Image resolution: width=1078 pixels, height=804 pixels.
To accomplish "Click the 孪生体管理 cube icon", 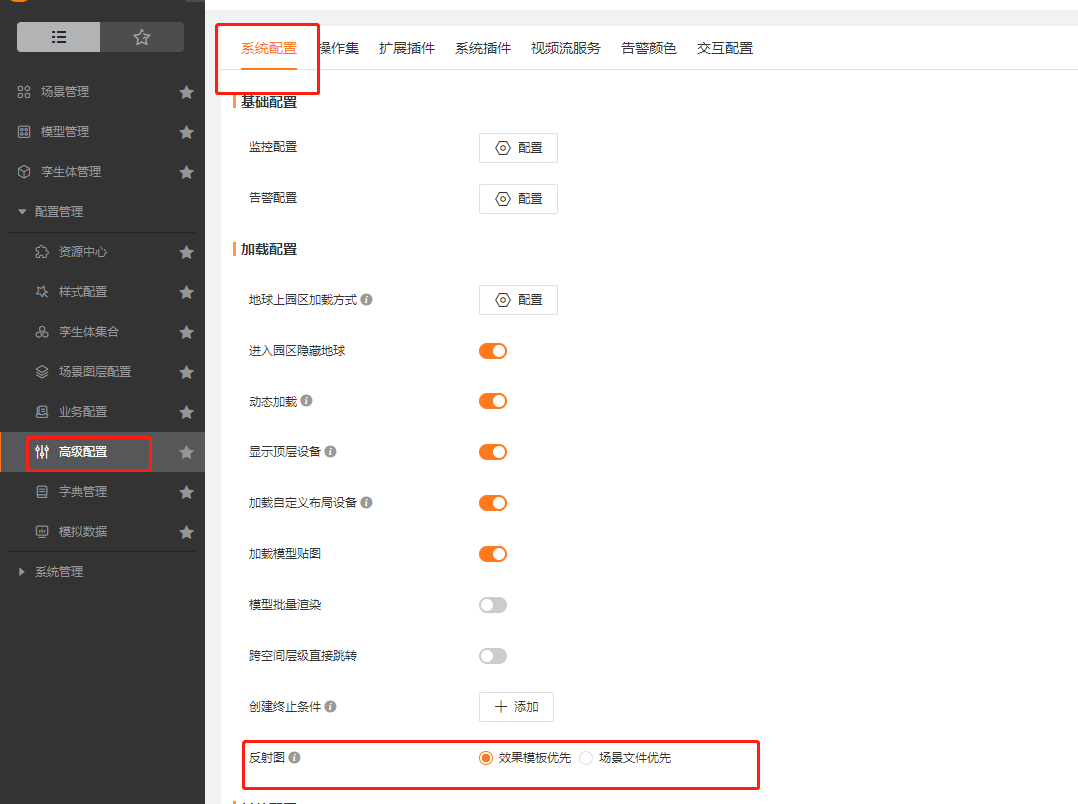I will pos(24,171).
